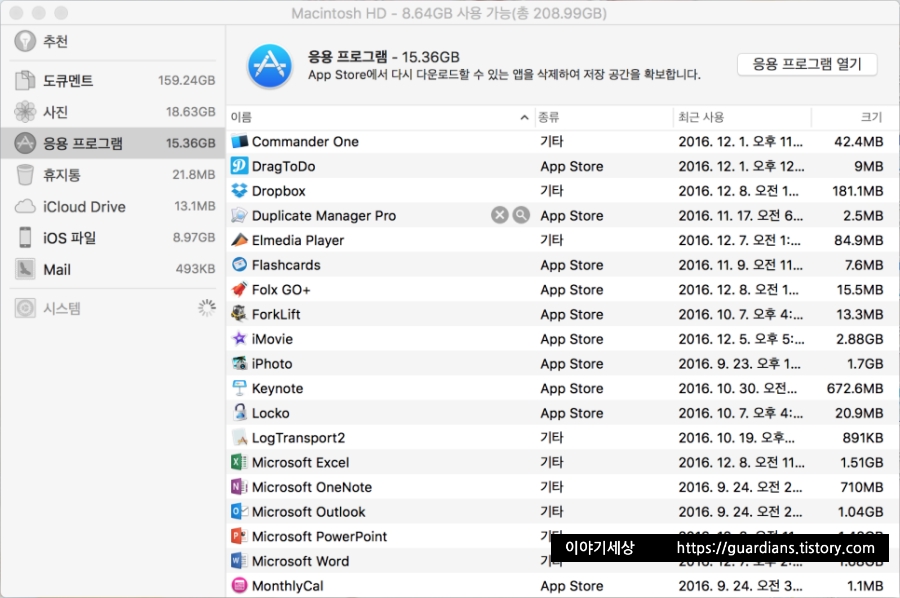900x598 pixels.
Task: Click the 493KB size next to Mail
Action: pyautogui.click(x=195, y=269)
